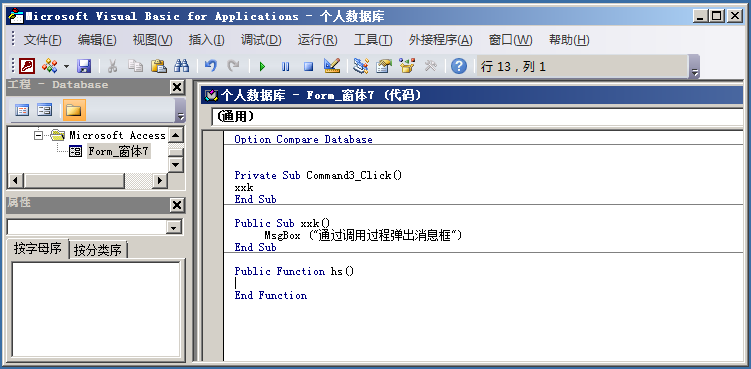Click View Object icon in project panel

(45, 110)
